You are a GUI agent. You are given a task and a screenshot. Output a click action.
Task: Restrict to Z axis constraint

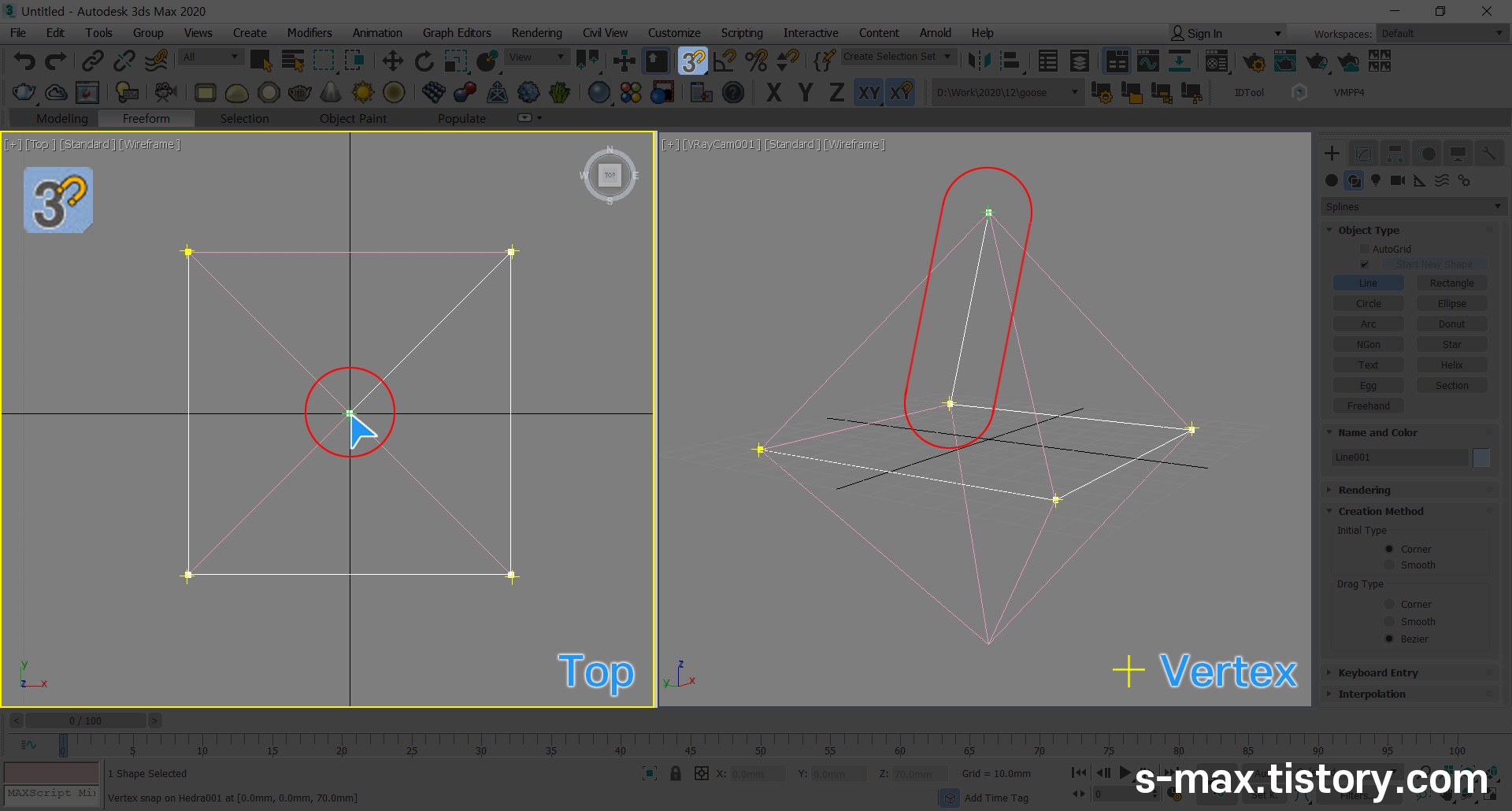tap(836, 93)
